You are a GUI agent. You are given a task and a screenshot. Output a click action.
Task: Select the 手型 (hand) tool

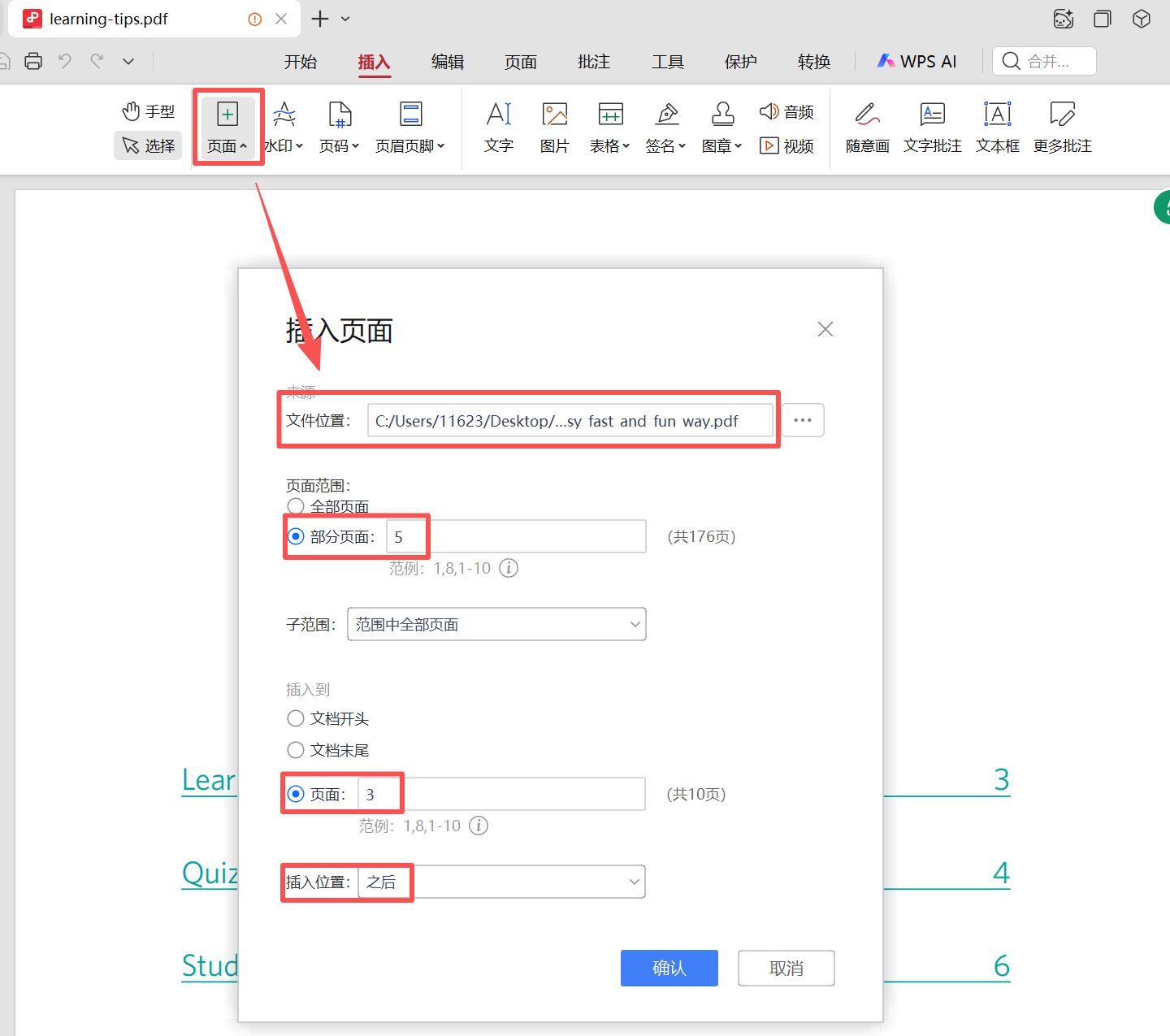[148, 111]
